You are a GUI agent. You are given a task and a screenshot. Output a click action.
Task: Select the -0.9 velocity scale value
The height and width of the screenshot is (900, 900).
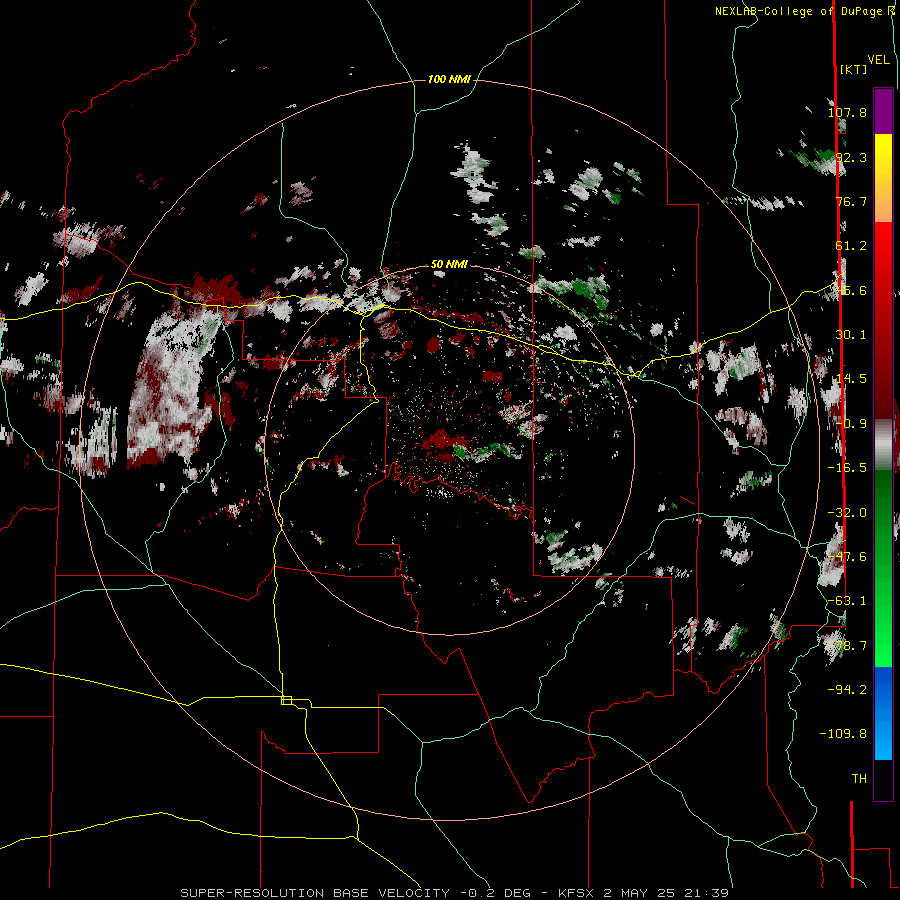click(x=851, y=424)
